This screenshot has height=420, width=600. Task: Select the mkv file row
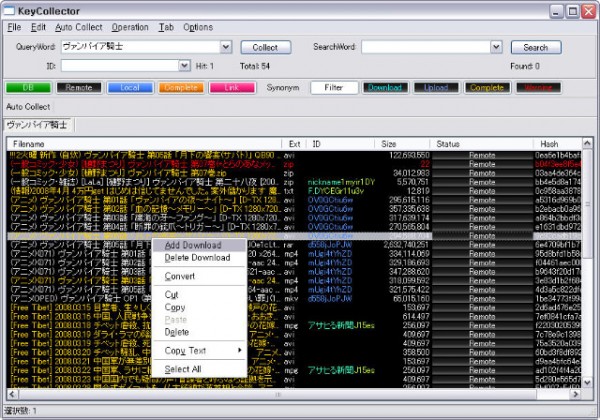(x=294, y=298)
